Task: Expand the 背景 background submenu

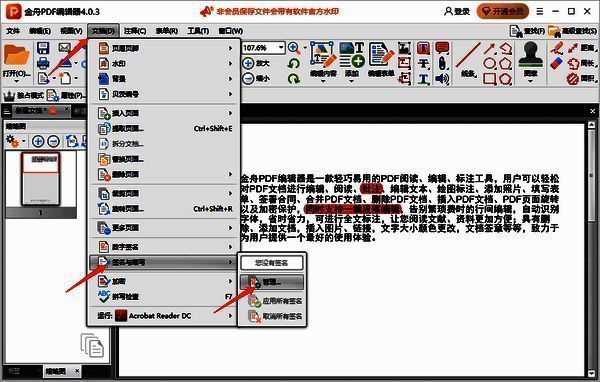Action: point(165,79)
